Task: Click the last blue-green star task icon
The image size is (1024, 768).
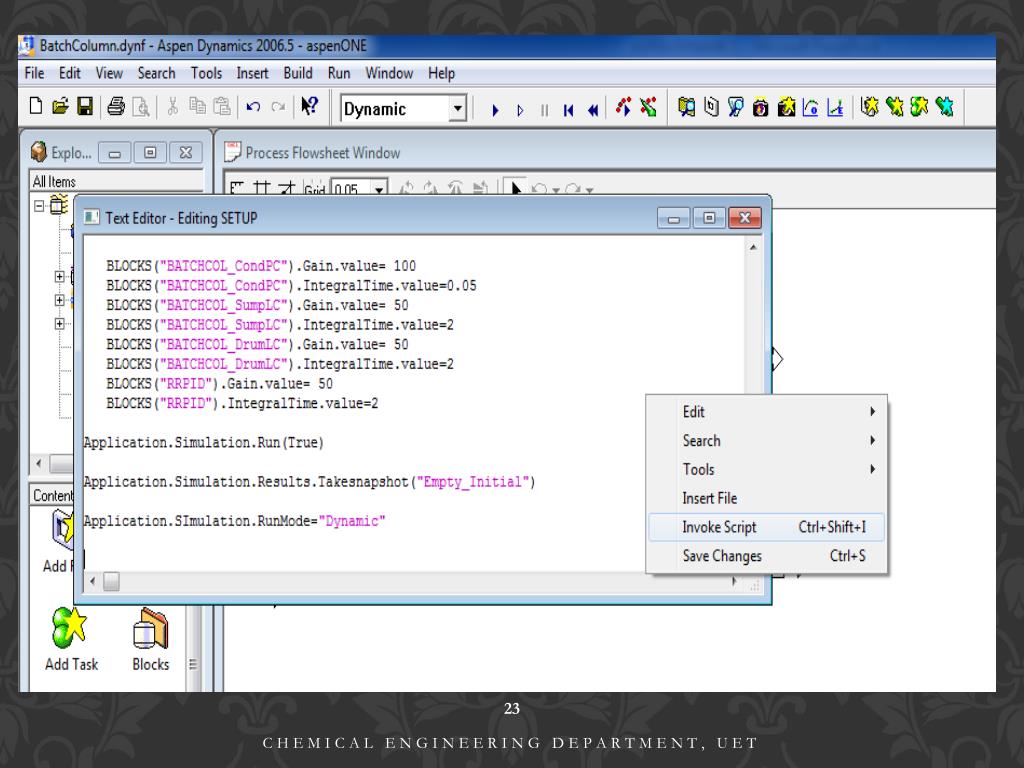Action: (x=944, y=106)
